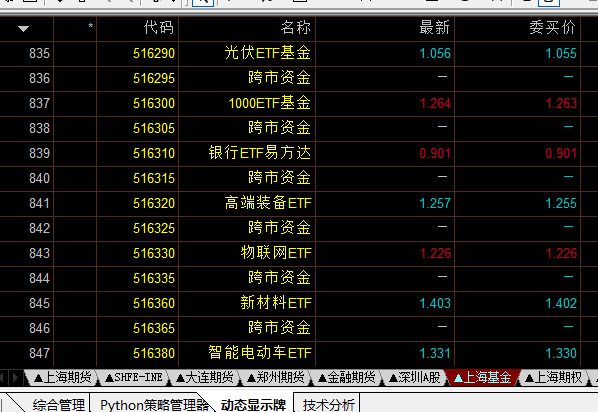The image size is (598, 412).
Task: Click bid price 1.402 of 新材料ETF
Action: (x=561, y=303)
